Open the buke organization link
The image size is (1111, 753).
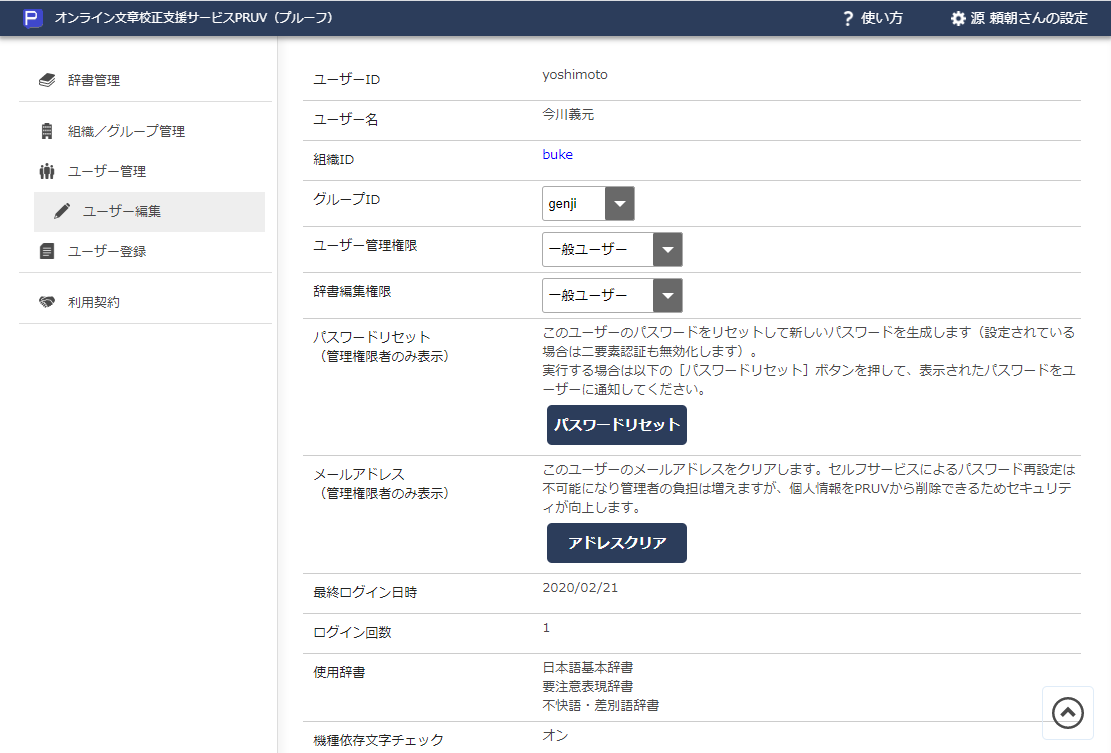pyautogui.click(x=557, y=154)
